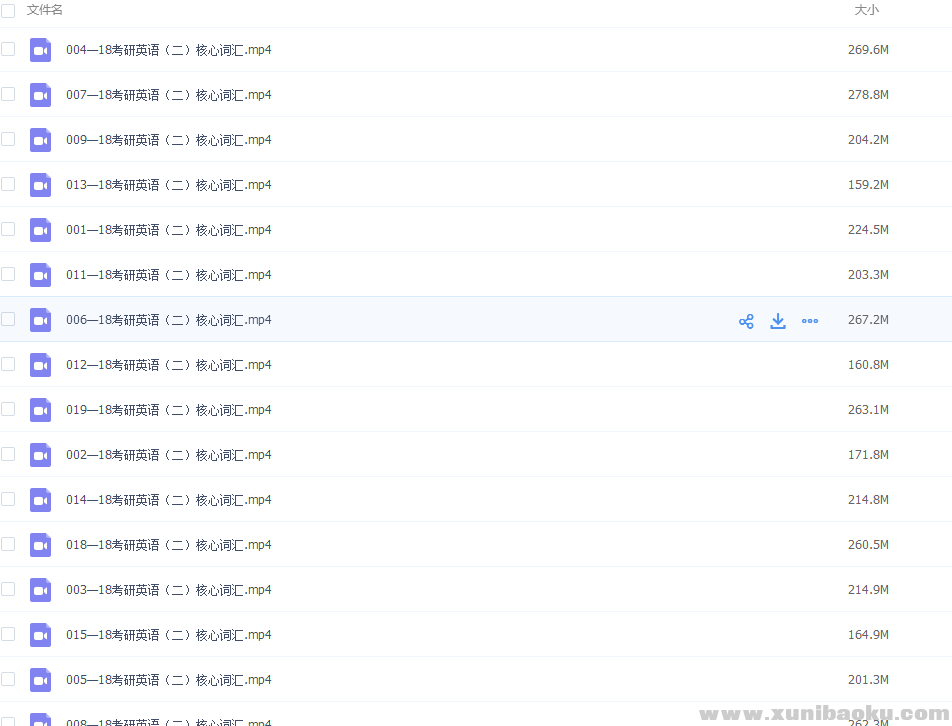The height and width of the screenshot is (726, 952).
Task: Click the video icon of file 005
Action: click(40, 680)
